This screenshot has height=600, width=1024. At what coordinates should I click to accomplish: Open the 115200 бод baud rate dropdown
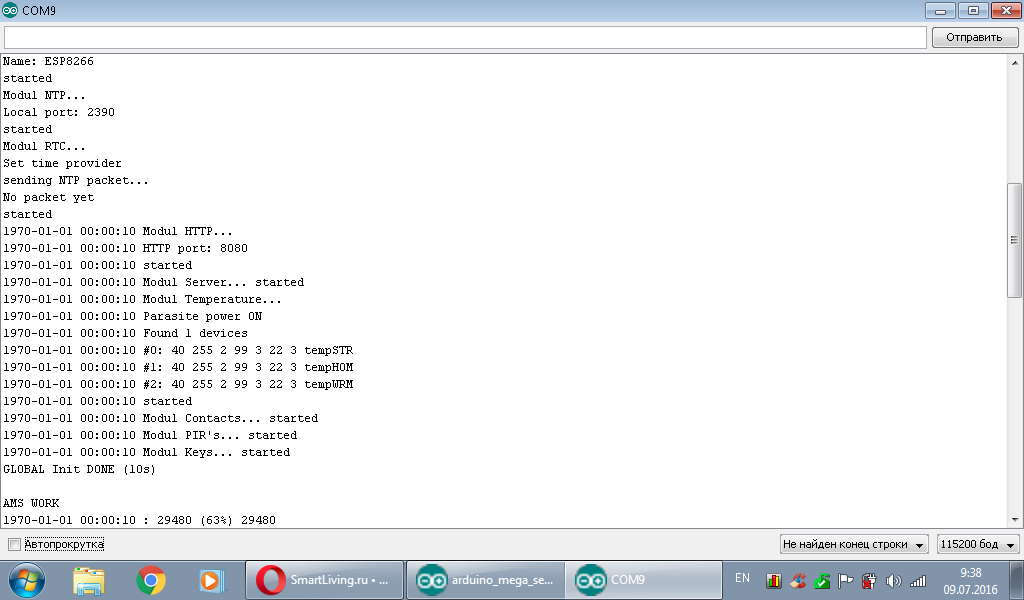pos(976,544)
